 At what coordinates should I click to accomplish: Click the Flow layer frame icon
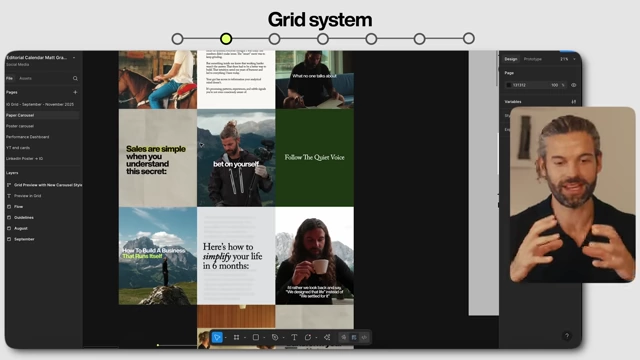(x=9, y=207)
